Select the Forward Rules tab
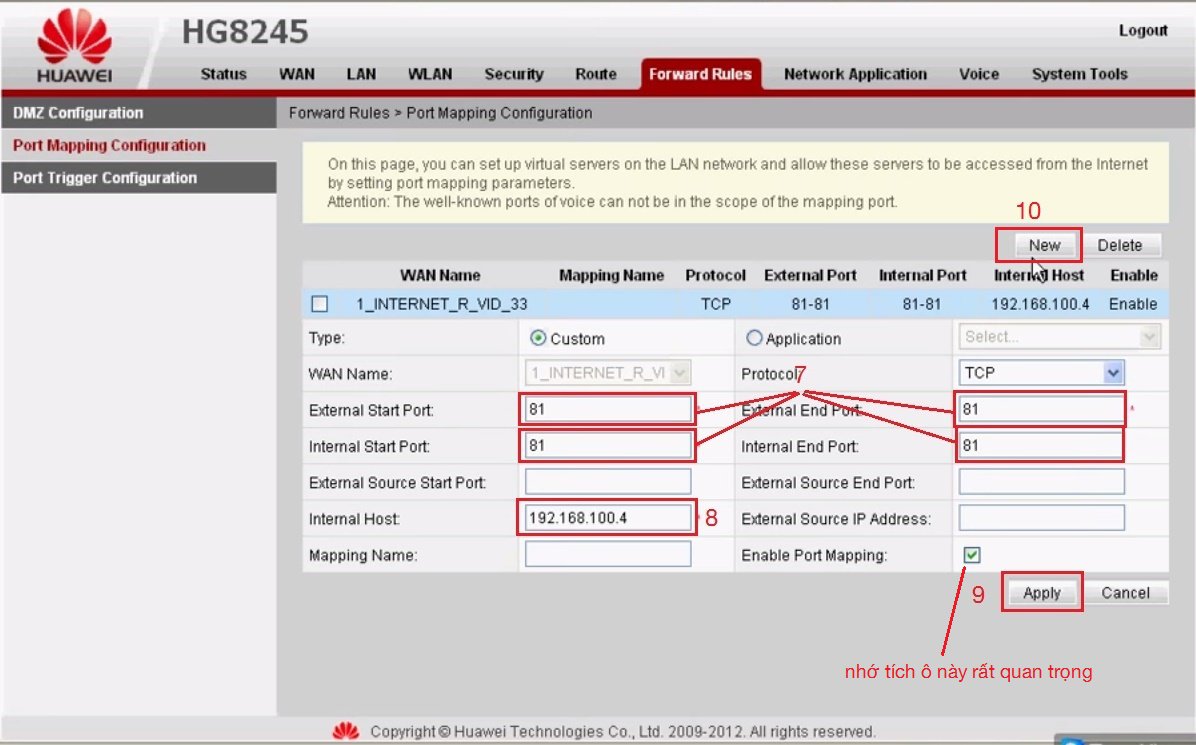Screen dimensions: 1196x745 (700, 74)
